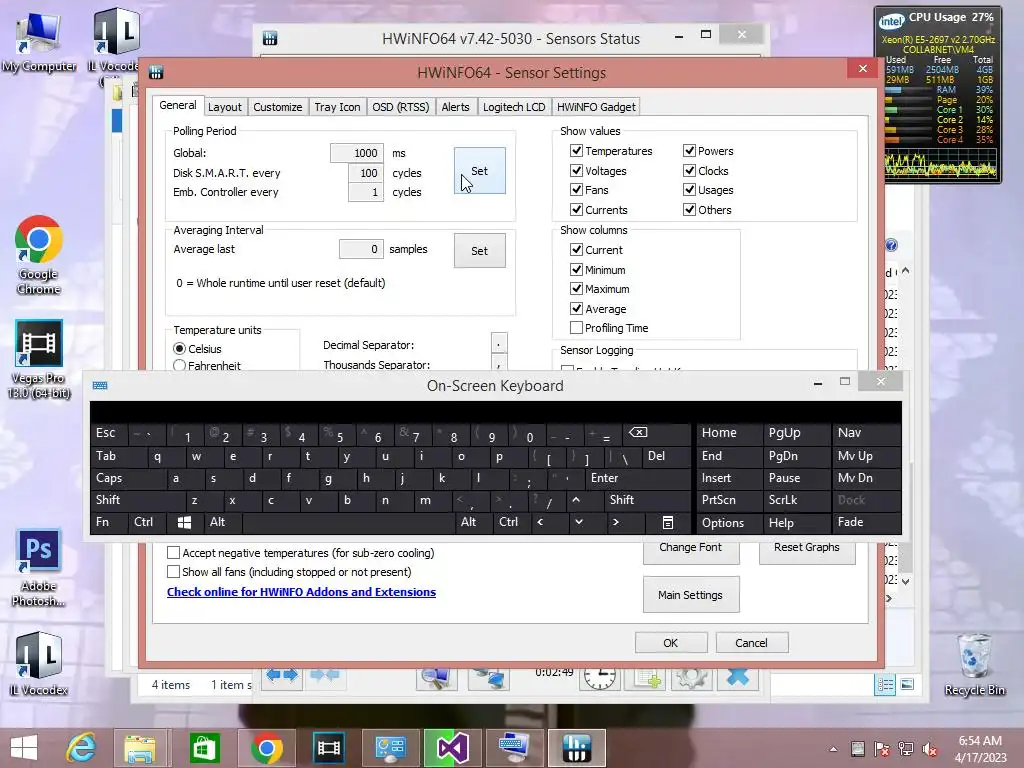Viewport: 1024px width, 768px height.
Task: Uncheck the Minimum column checkbox
Action: [x=576, y=269]
